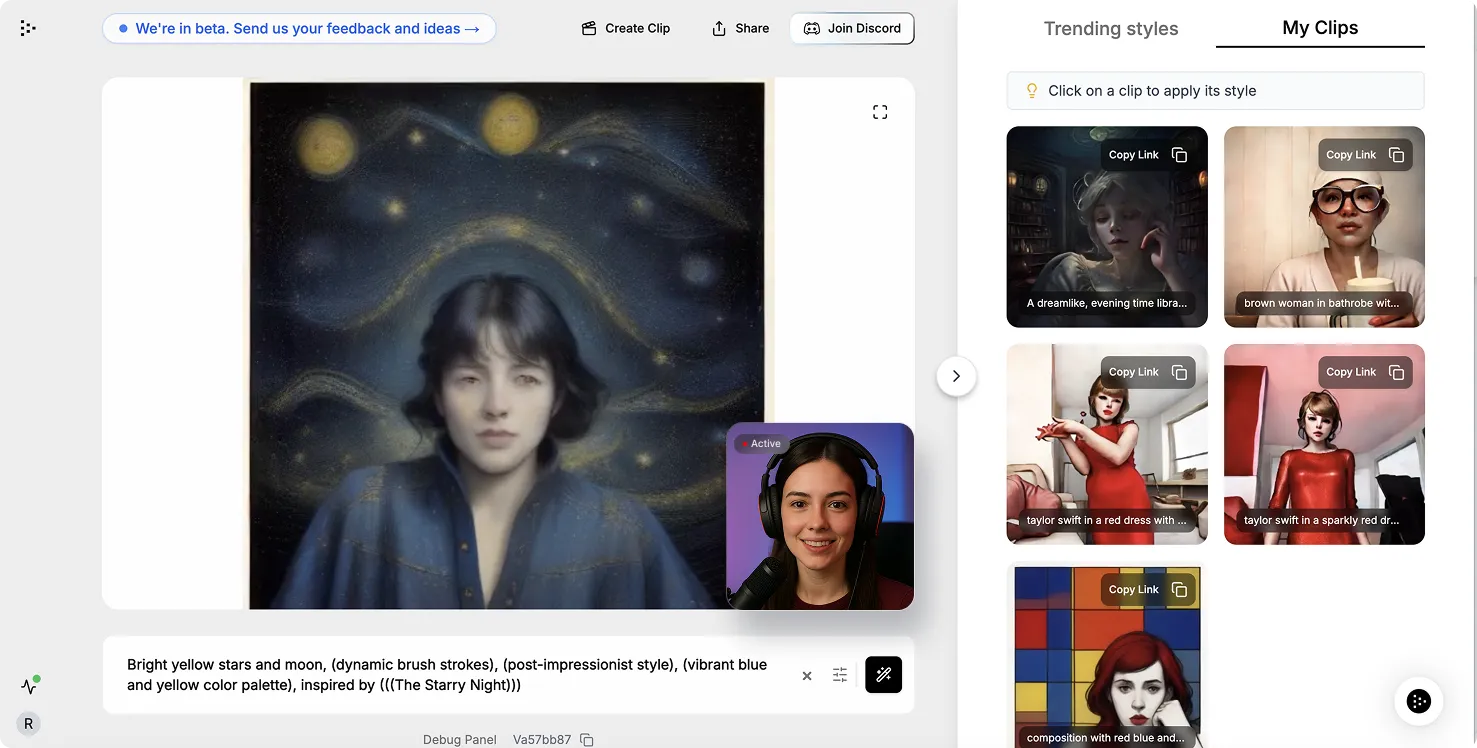Copy link of the dreamlike library clip

point(1148,155)
